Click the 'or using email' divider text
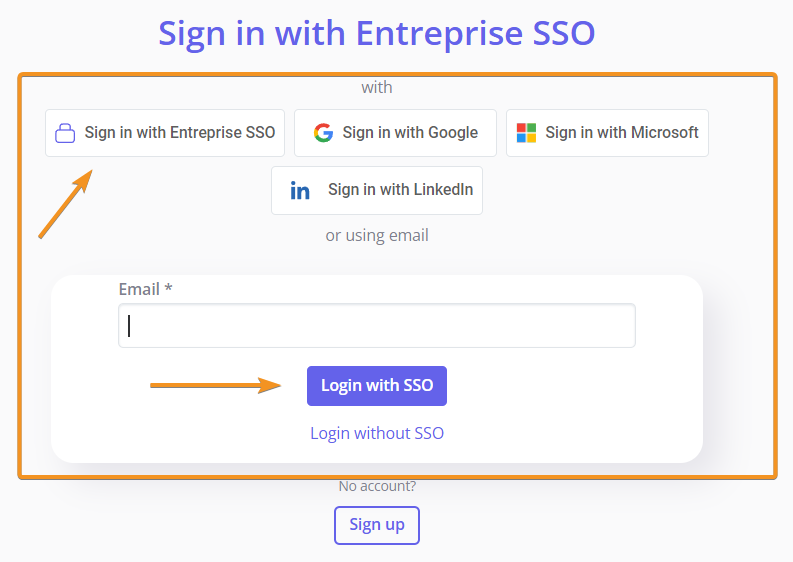 tap(377, 236)
